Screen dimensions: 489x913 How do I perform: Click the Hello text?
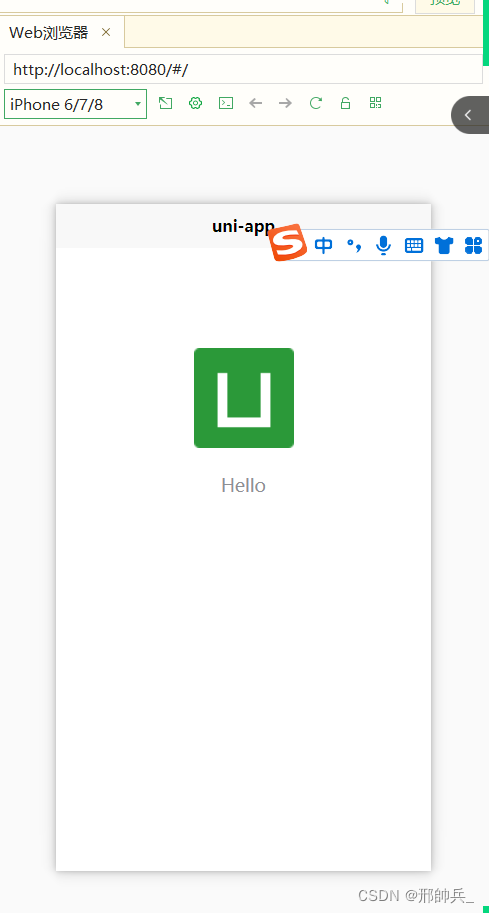click(x=243, y=485)
